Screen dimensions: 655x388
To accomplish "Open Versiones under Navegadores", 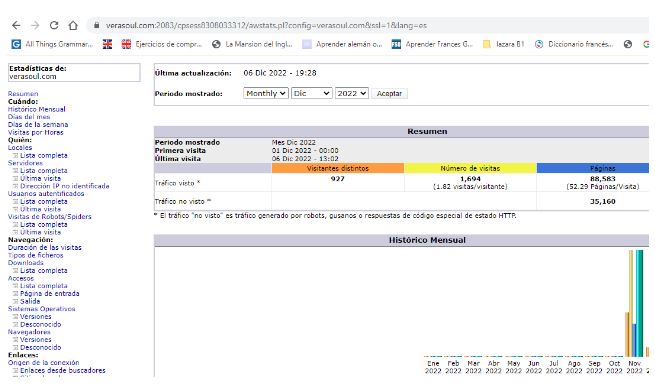I will (x=36, y=340).
